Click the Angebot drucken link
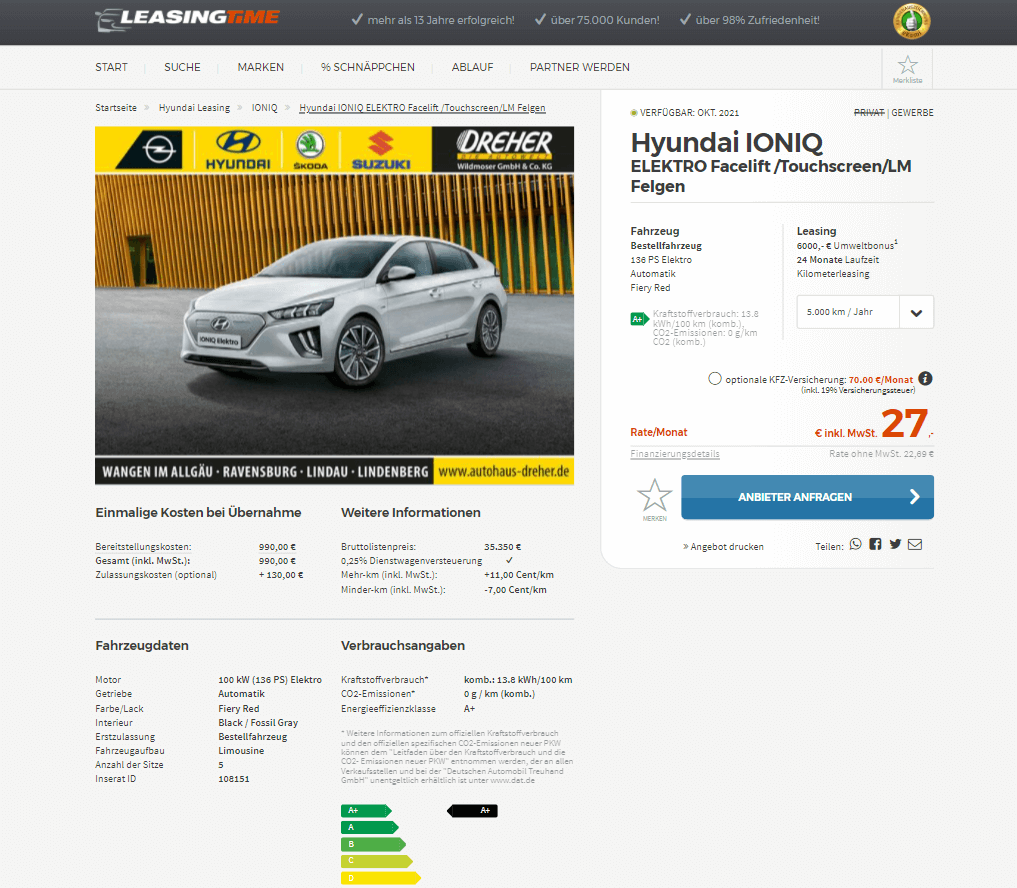 [723, 547]
